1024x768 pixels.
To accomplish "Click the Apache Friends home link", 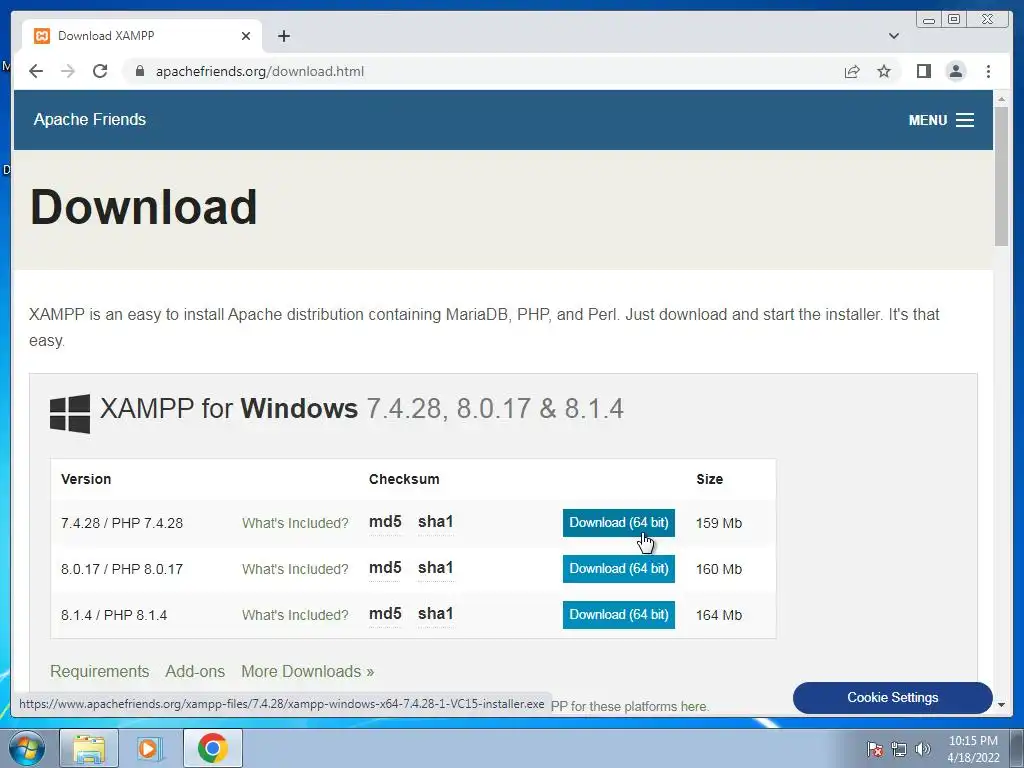I will (x=90, y=120).
